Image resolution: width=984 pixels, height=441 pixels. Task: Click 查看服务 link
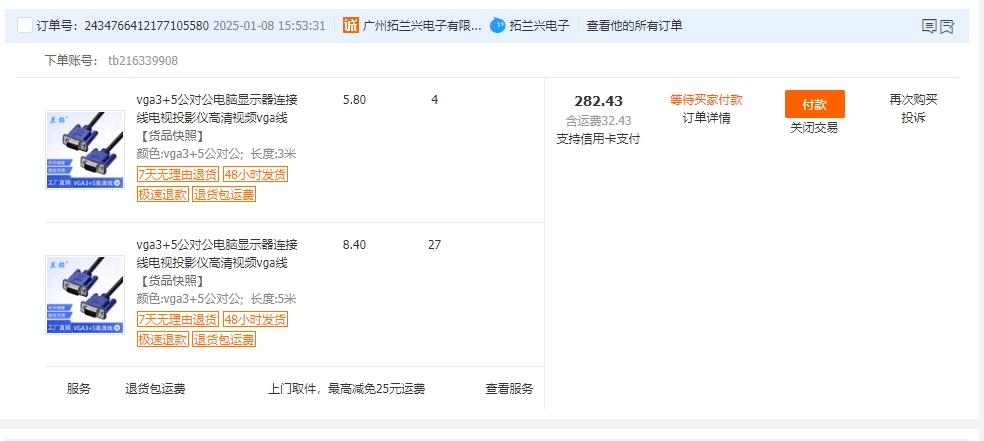(x=509, y=389)
